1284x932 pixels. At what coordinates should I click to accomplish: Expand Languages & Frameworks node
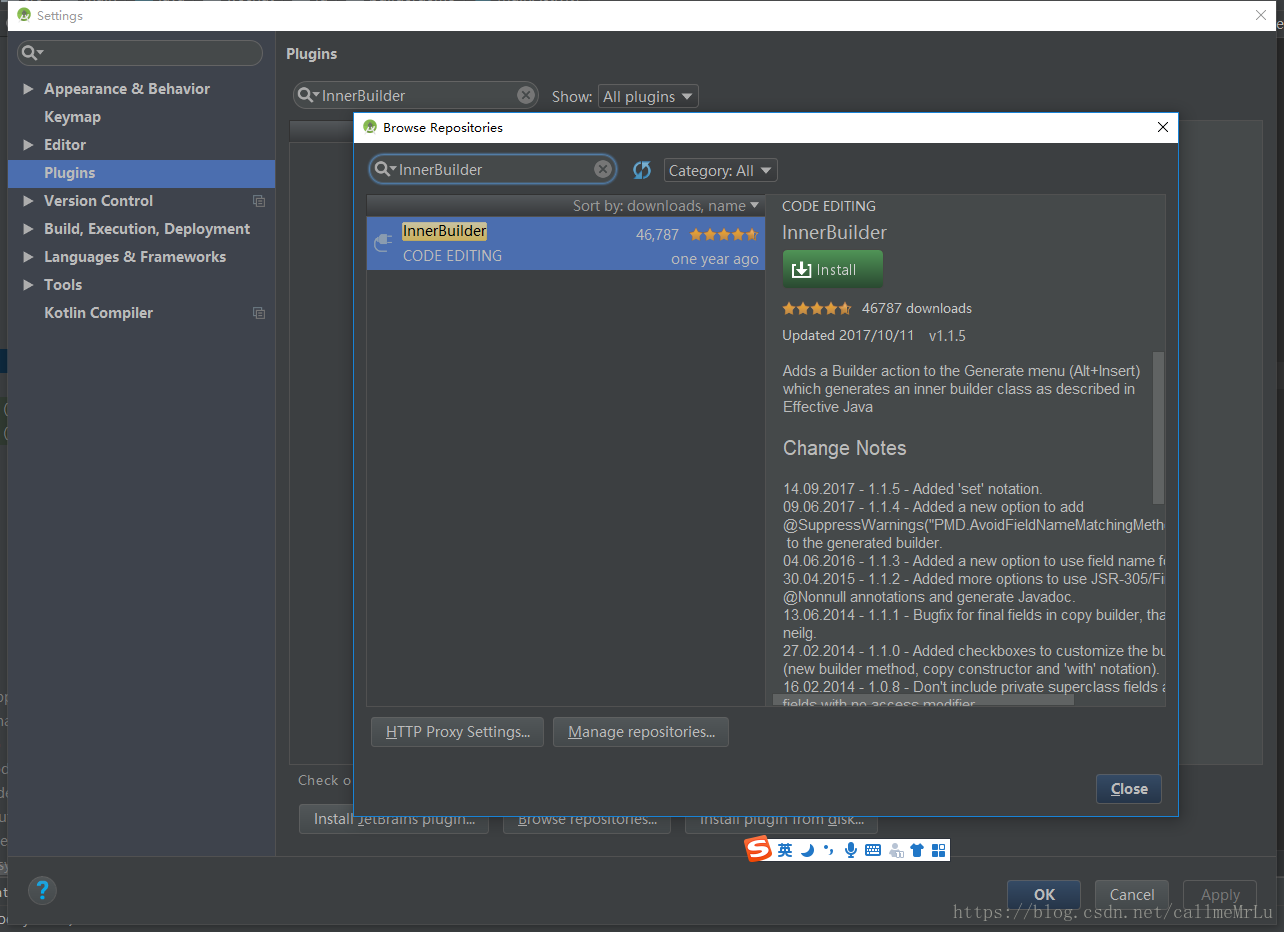(x=28, y=257)
